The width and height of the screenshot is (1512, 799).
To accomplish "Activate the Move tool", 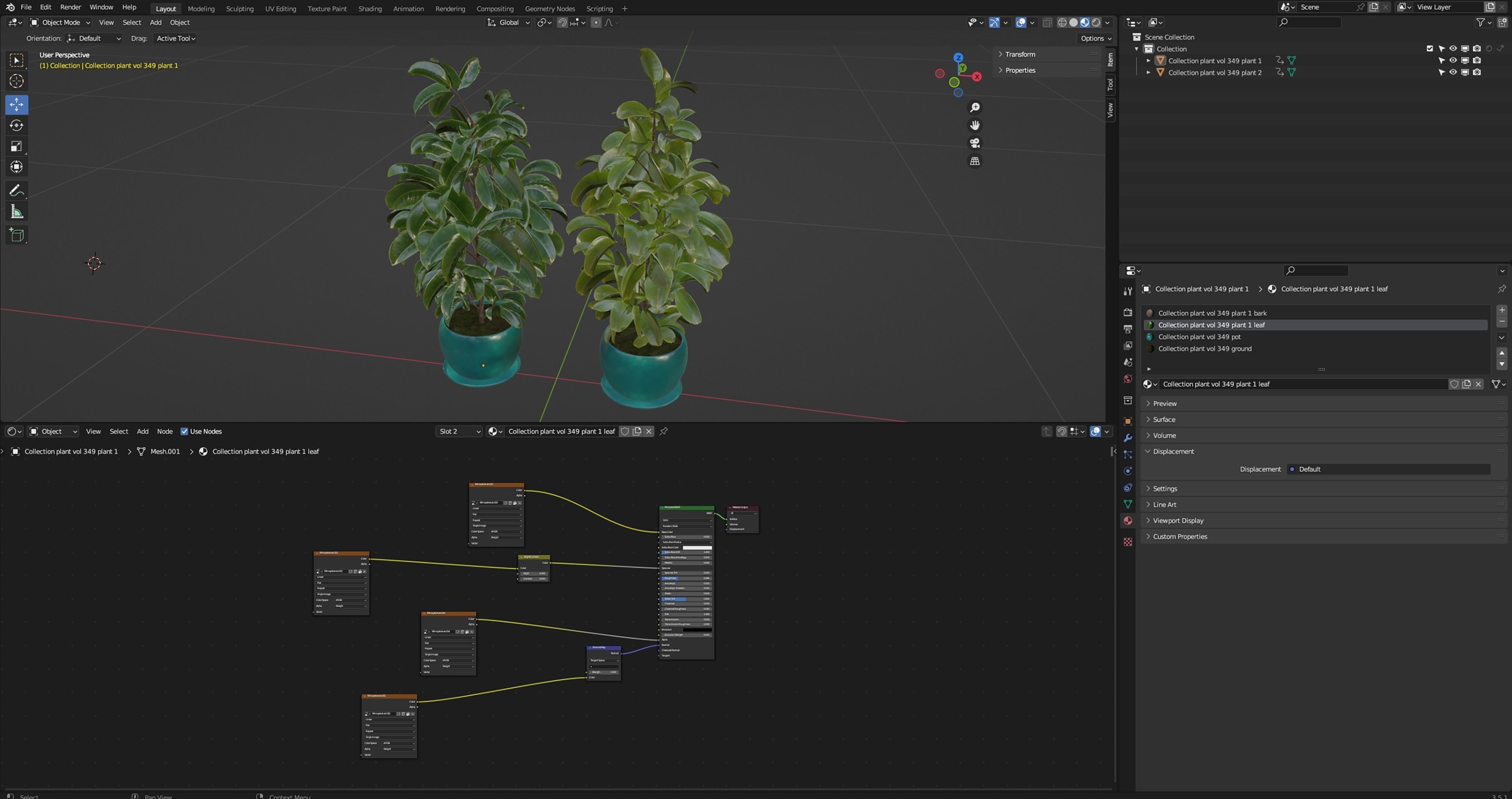I will tap(17, 104).
